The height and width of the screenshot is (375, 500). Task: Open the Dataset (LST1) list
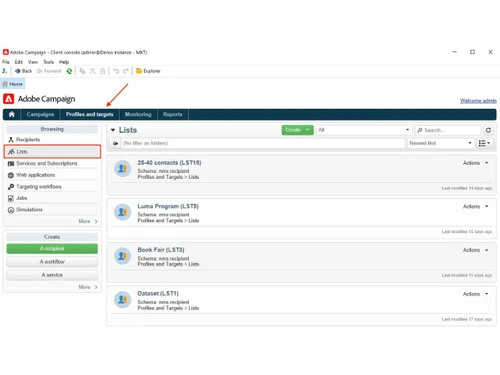click(x=158, y=294)
